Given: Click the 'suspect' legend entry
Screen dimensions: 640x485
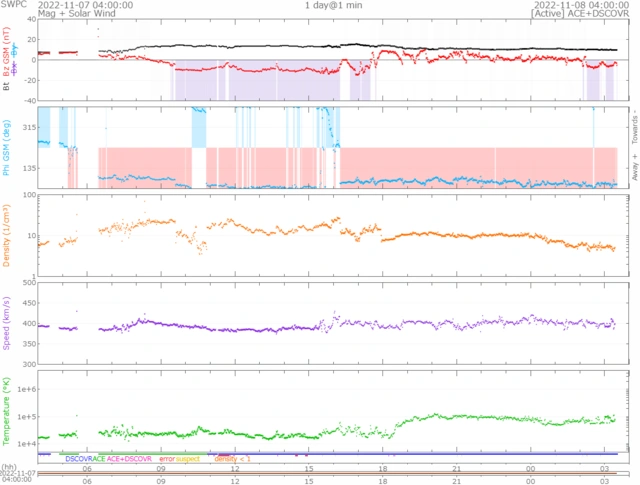Looking at the screenshot, I should [x=188, y=458].
